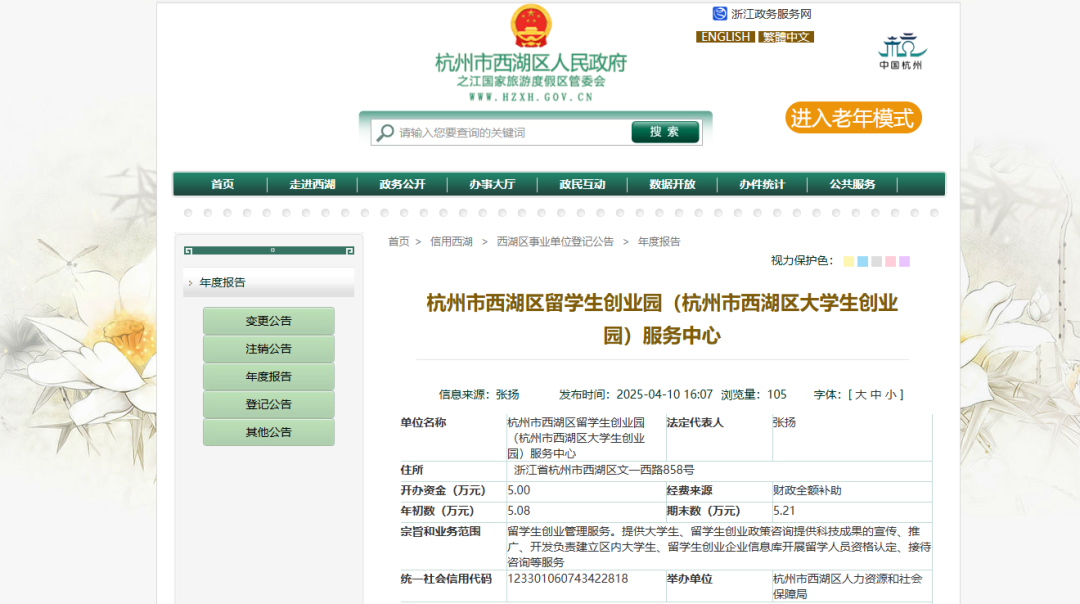Switch the site language to ENGLISH
Viewport: 1080px width, 604px height.
[725, 37]
